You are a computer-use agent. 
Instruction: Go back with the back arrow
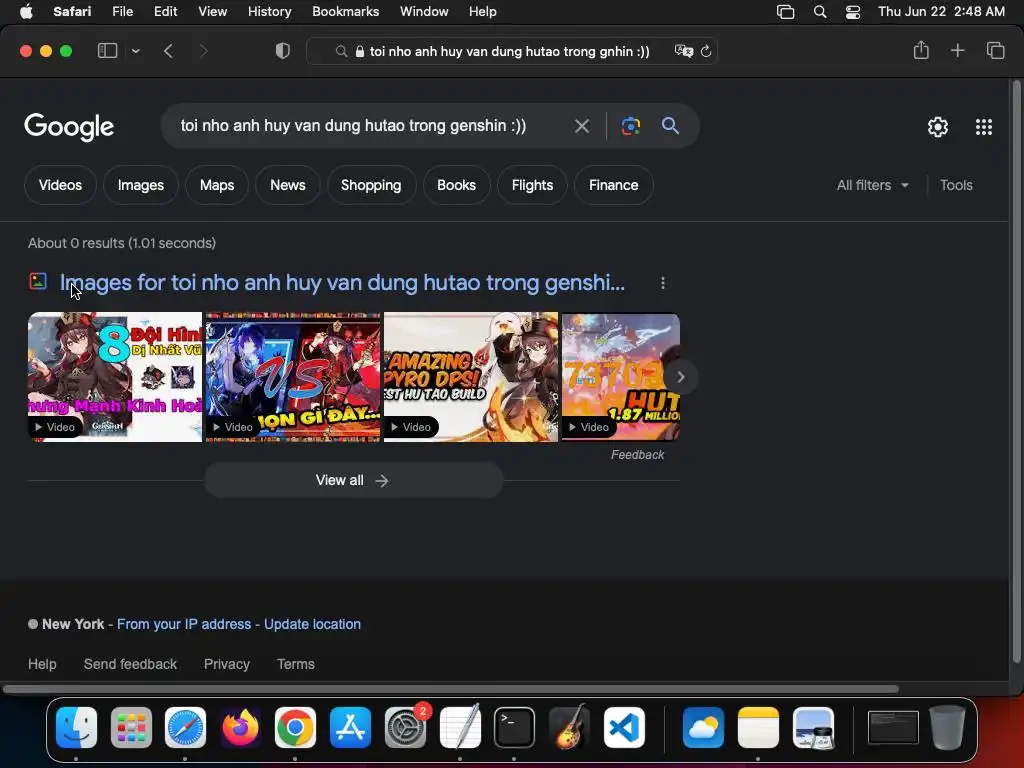pyautogui.click(x=168, y=51)
